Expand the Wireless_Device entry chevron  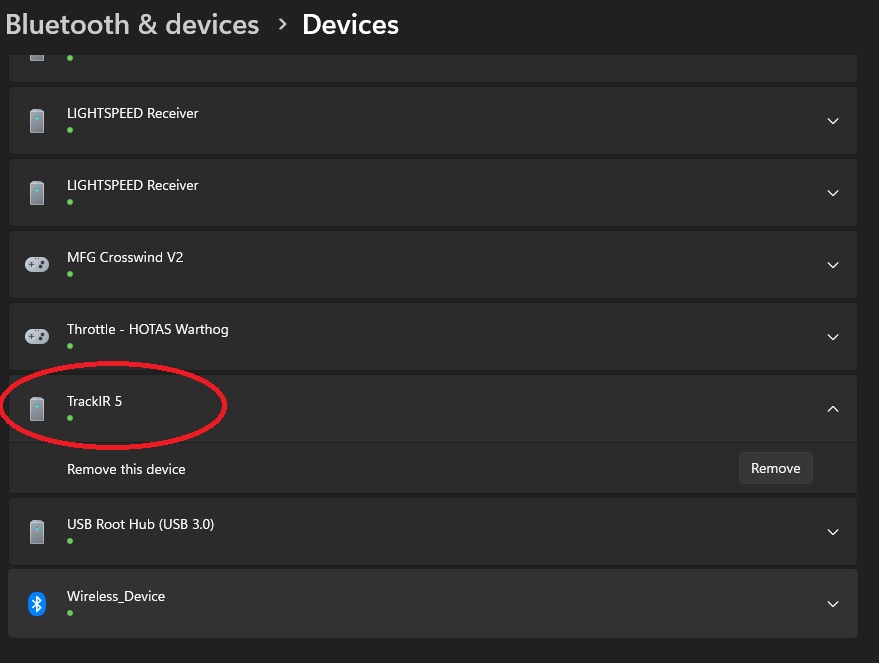coord(833,604)
